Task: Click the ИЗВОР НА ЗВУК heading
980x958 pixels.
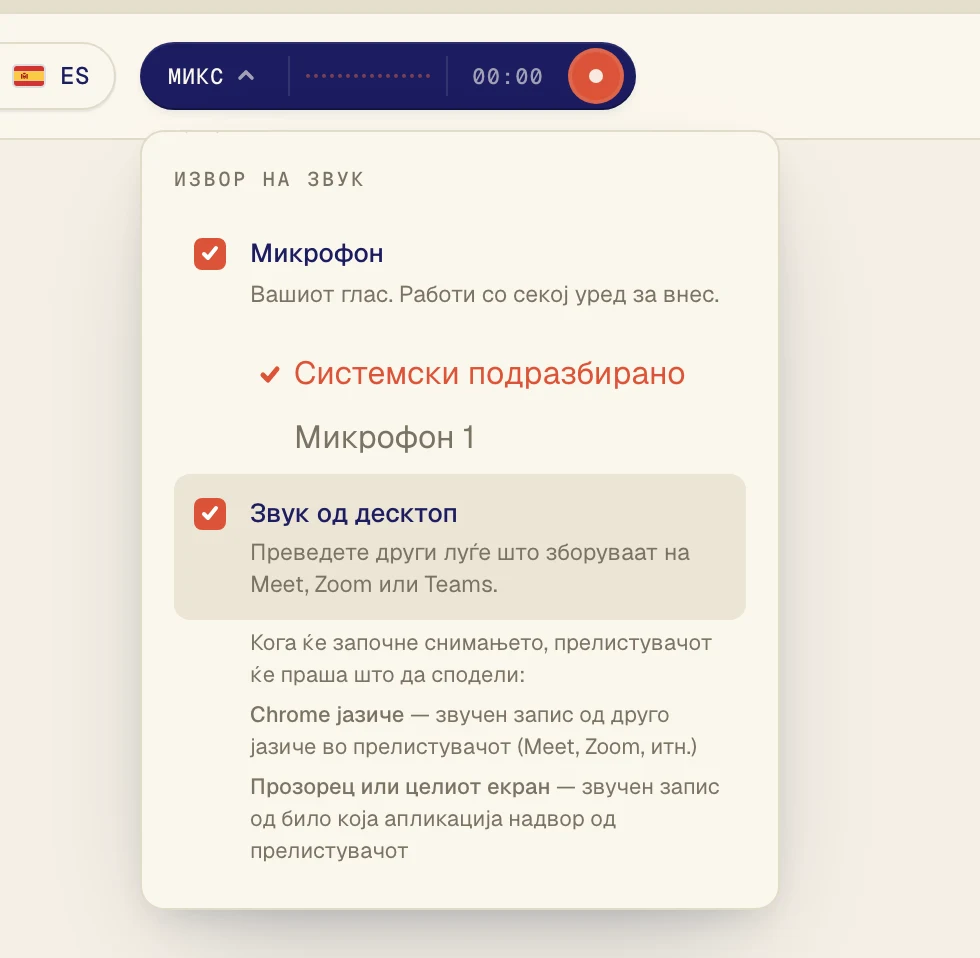Action: point(269,180)
